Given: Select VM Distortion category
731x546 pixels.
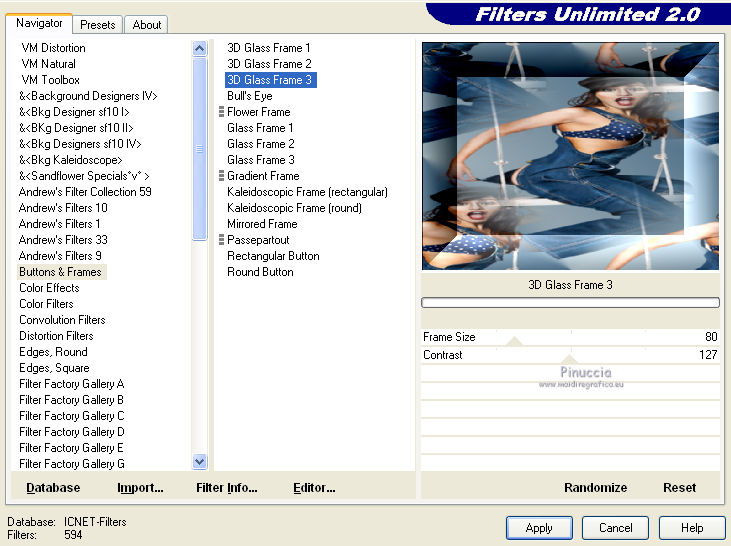Looking at the screenshot, I should 54,48.
